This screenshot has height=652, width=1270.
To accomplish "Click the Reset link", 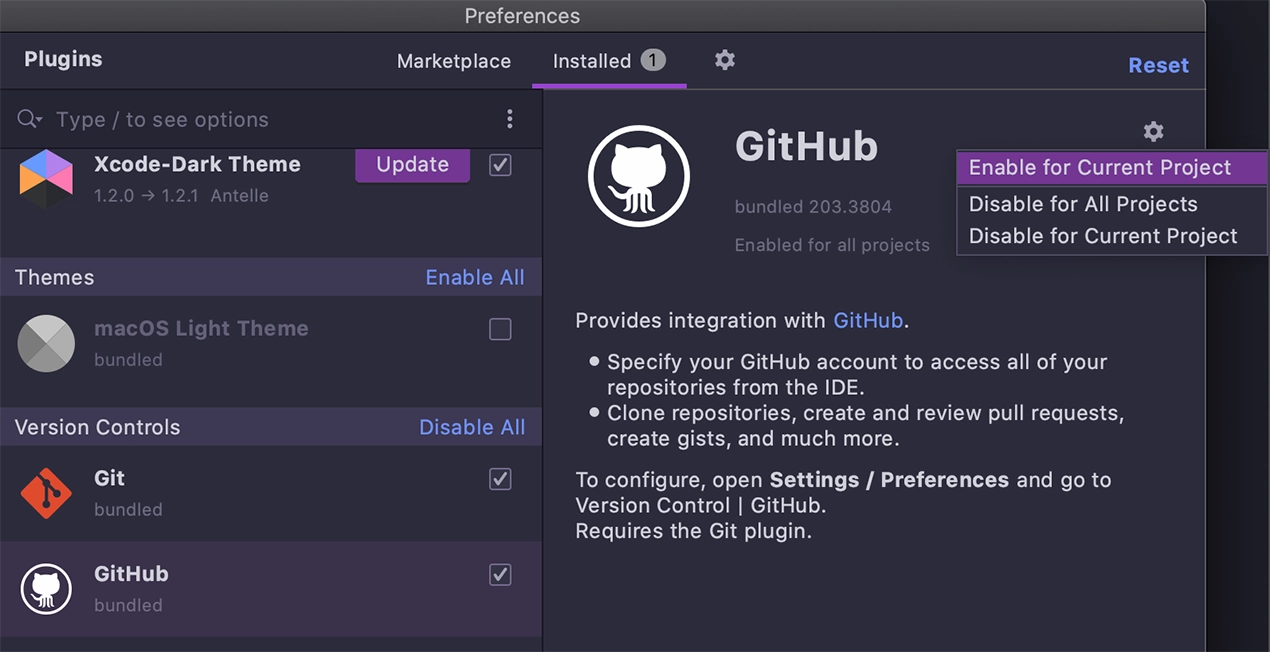I will 1158,65.
